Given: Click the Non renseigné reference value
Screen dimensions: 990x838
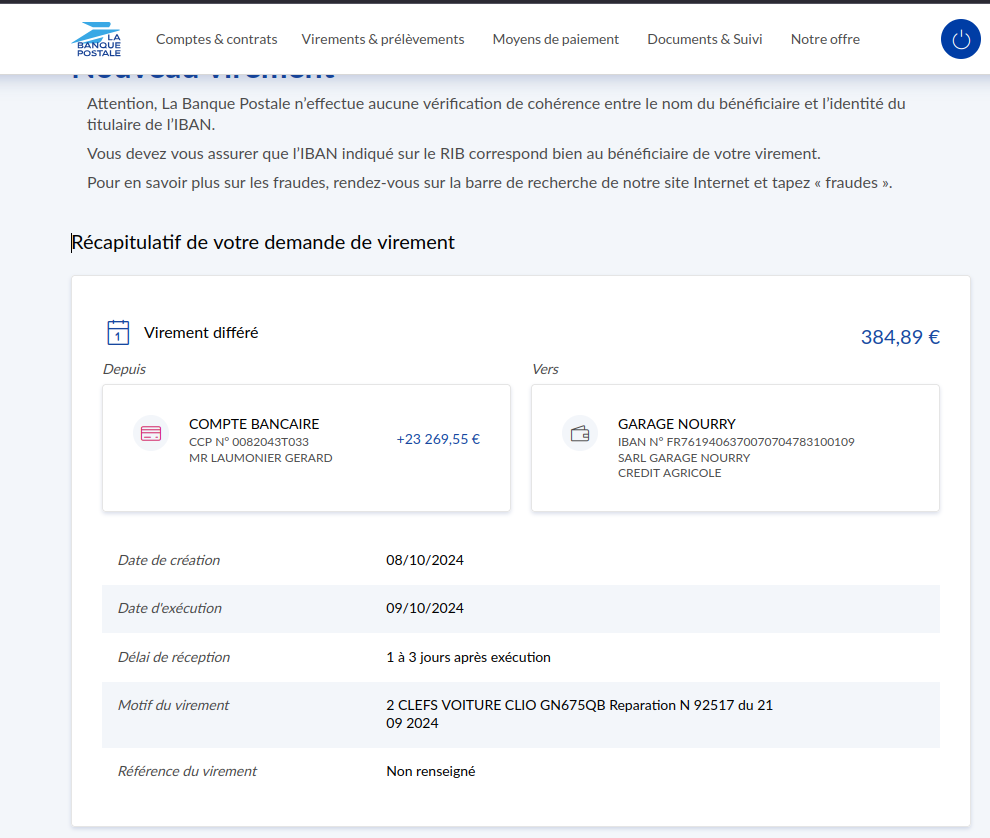Looking at the screenshot, I should point(430,771).
